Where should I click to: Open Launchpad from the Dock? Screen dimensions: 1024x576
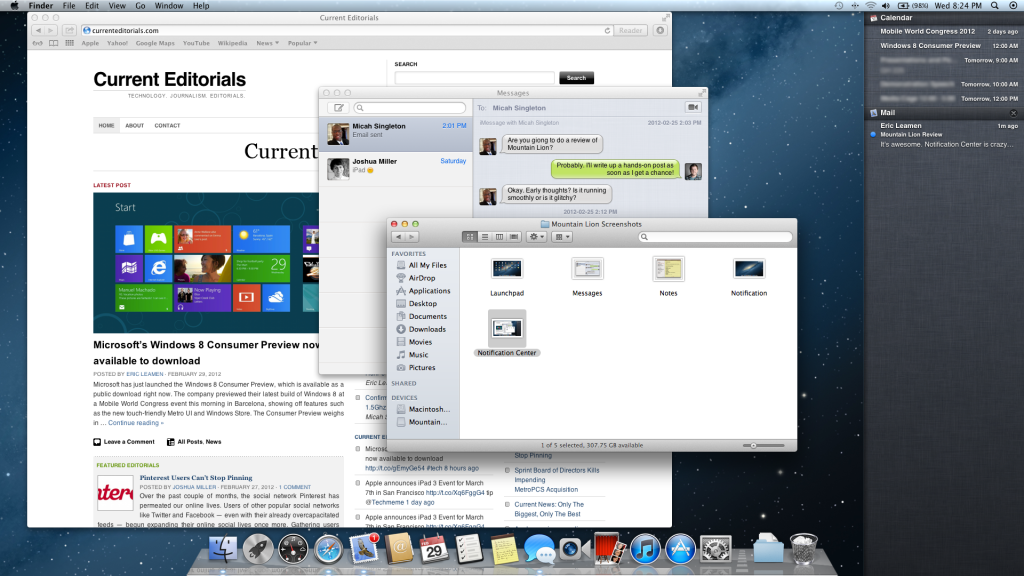point(258,548)
